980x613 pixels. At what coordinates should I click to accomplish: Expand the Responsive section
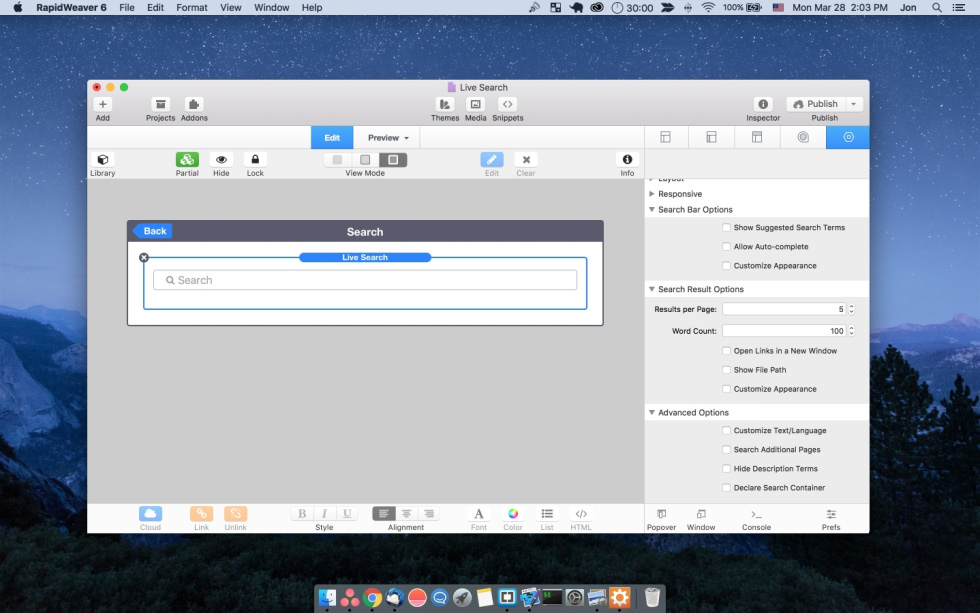651,194
